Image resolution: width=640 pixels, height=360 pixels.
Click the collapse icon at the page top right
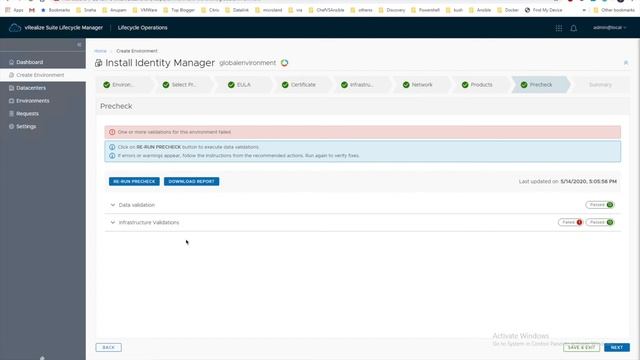tap(626, 63)
